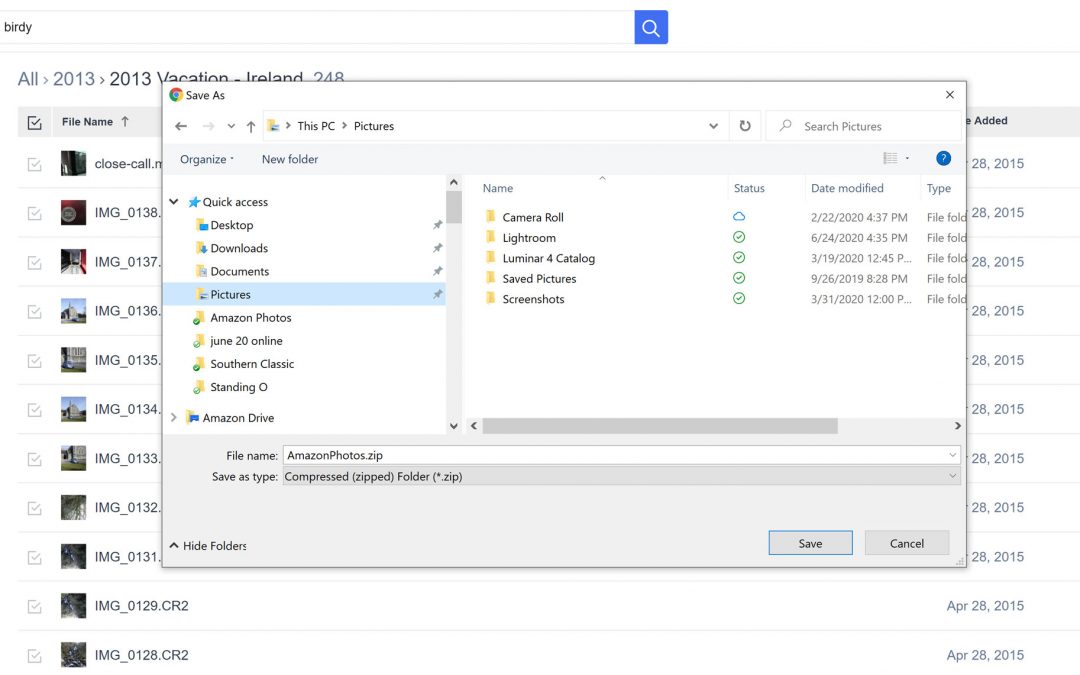
Task: Click the blue search magnifier button
Action: pos(651,27)
